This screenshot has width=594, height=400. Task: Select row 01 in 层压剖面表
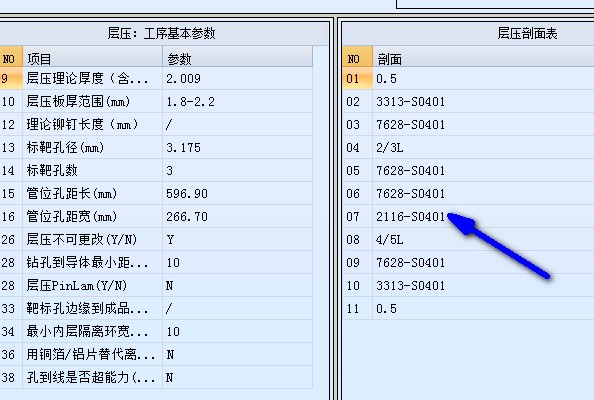coord(468,78)
